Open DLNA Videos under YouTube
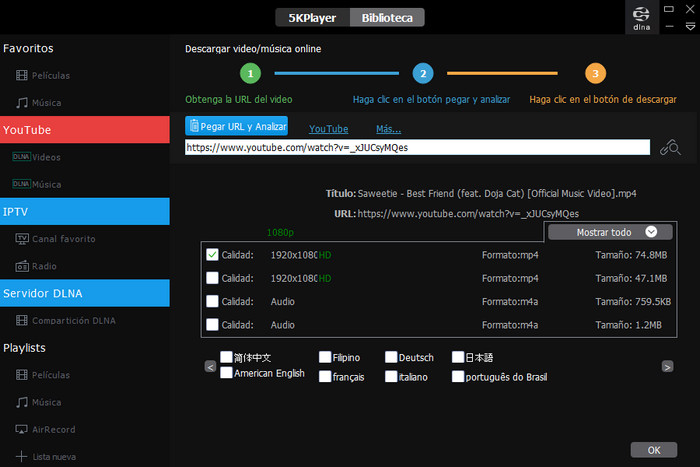Viewport: 700px width, 467px height. coord(37,157)
